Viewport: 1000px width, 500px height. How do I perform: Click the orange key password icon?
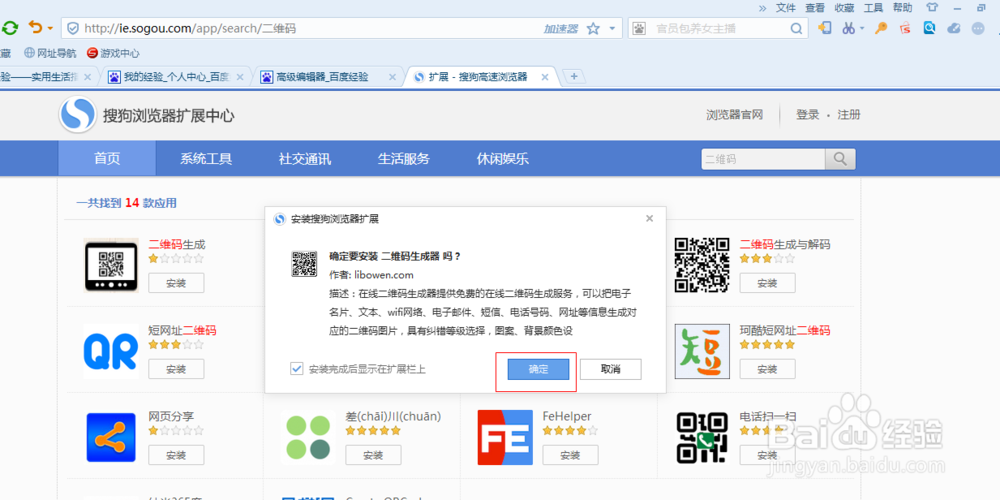(x=881, y=28)
